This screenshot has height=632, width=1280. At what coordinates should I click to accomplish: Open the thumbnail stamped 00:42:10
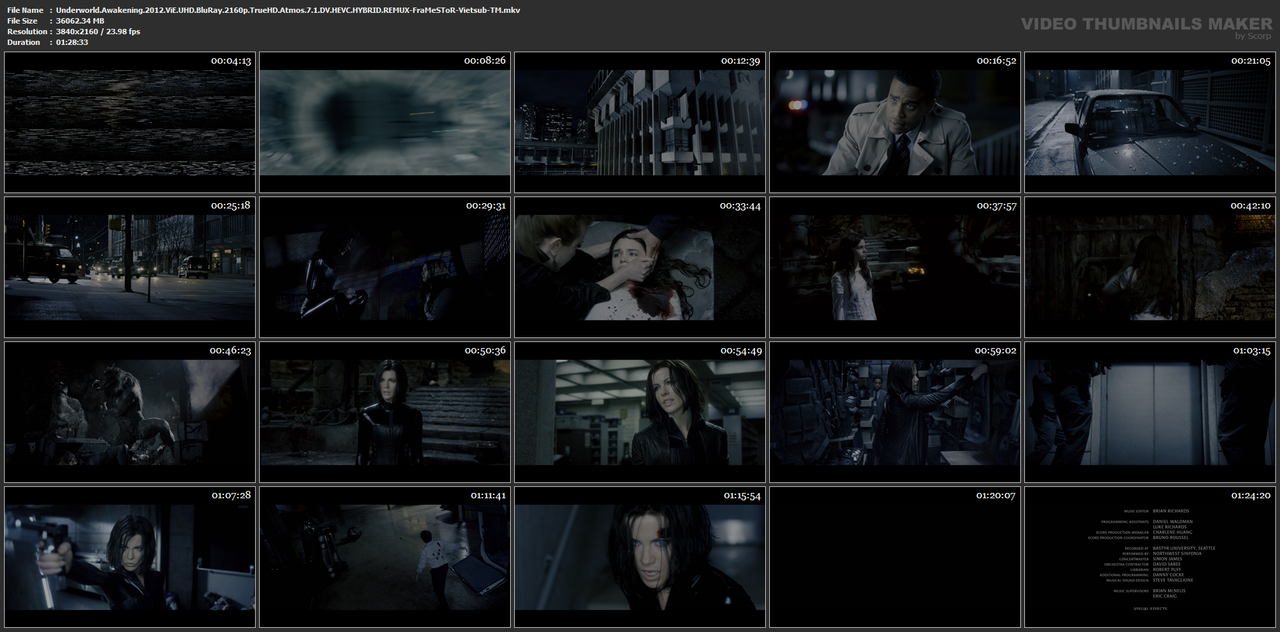click(1149, 267)
